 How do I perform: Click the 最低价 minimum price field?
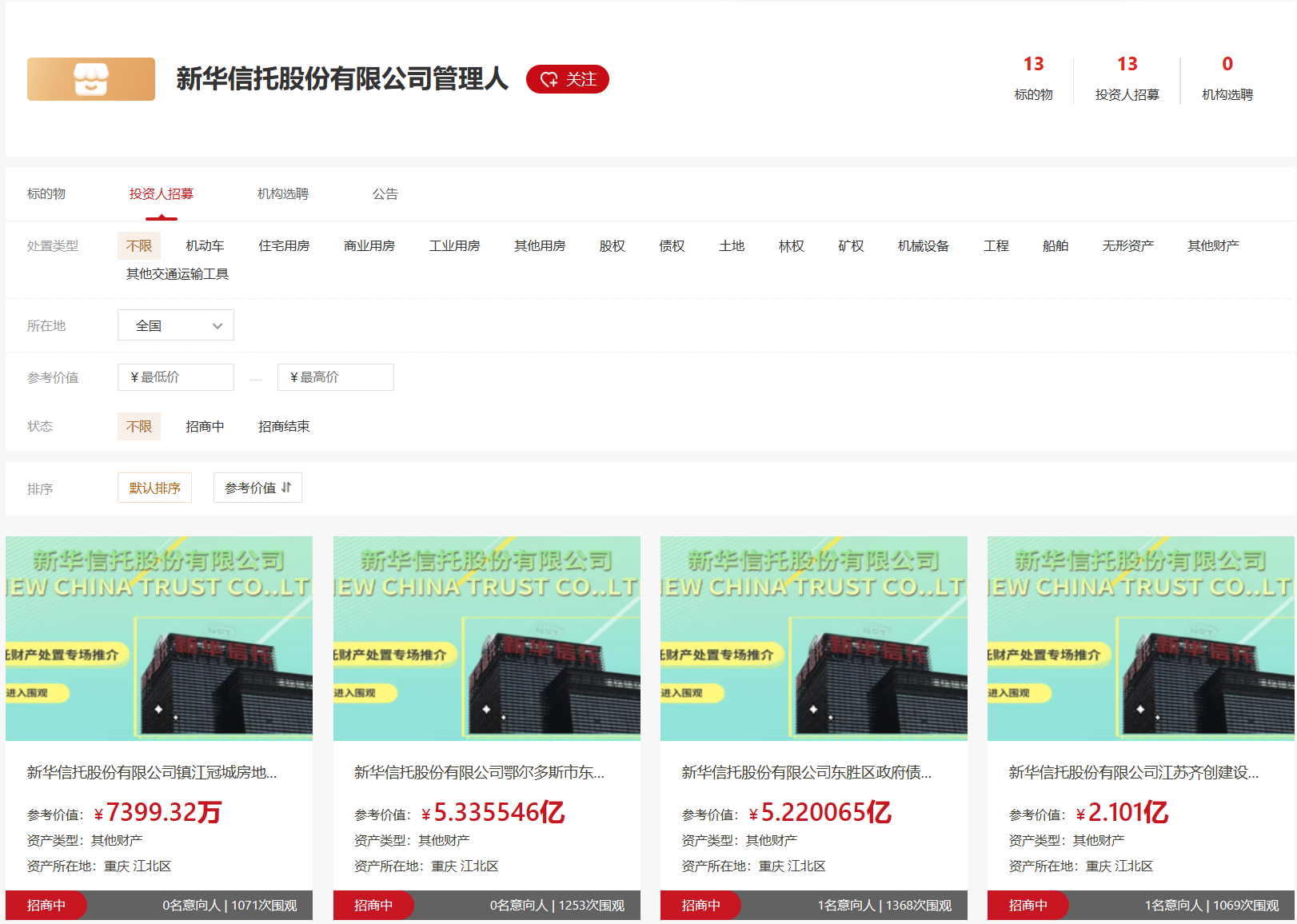click(176, 377)
